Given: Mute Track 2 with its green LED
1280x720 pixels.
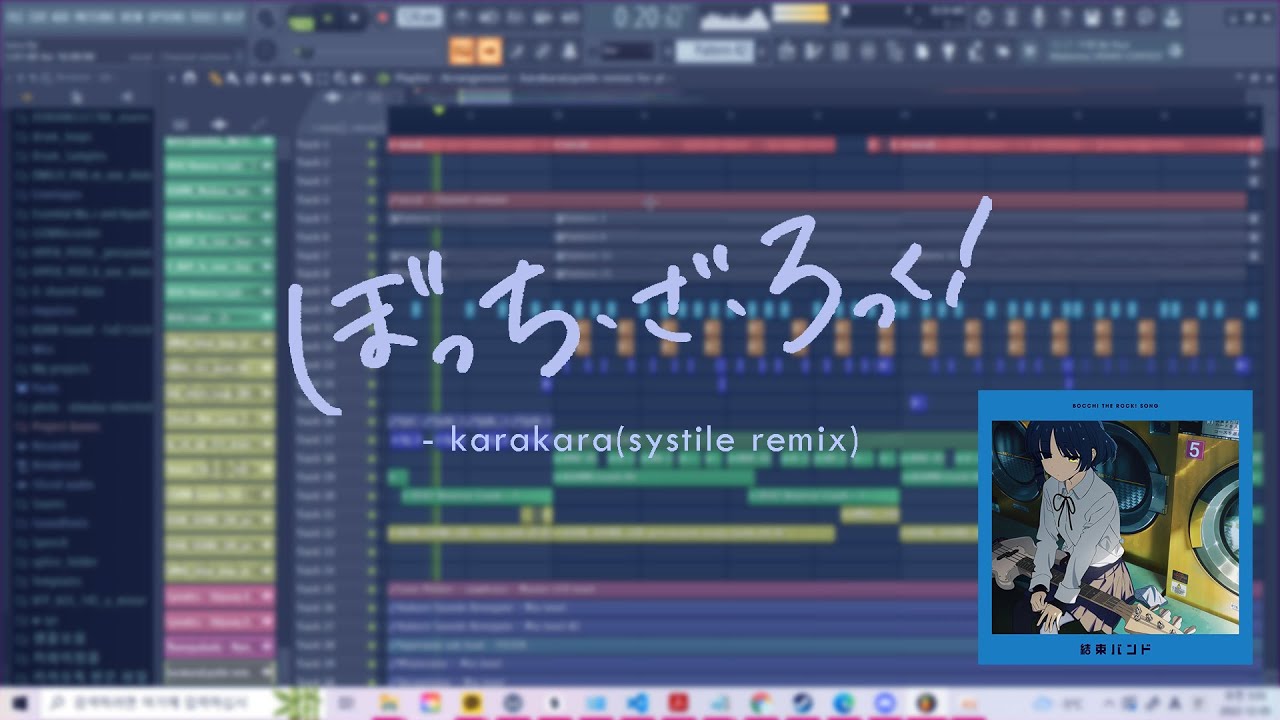Looking at the screenshot, I should [372, 163].
